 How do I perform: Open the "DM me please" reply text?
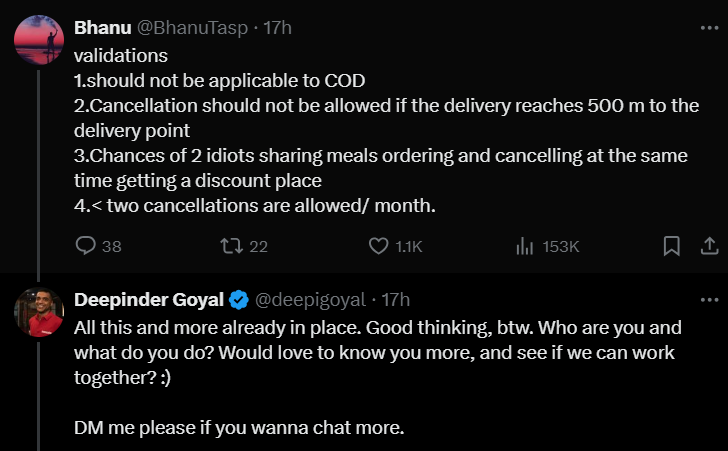tap(240, 429)
